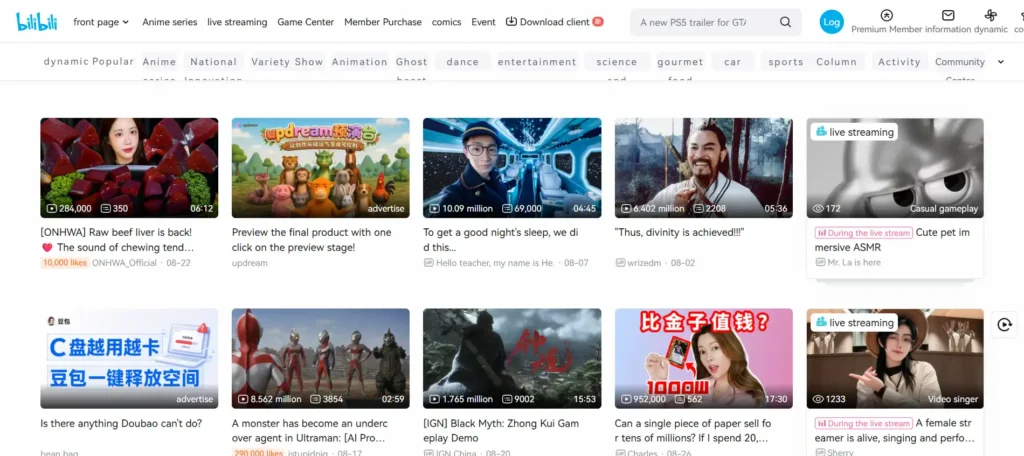
Task: Open updream advertiser name link
Action: pos(249,263)
